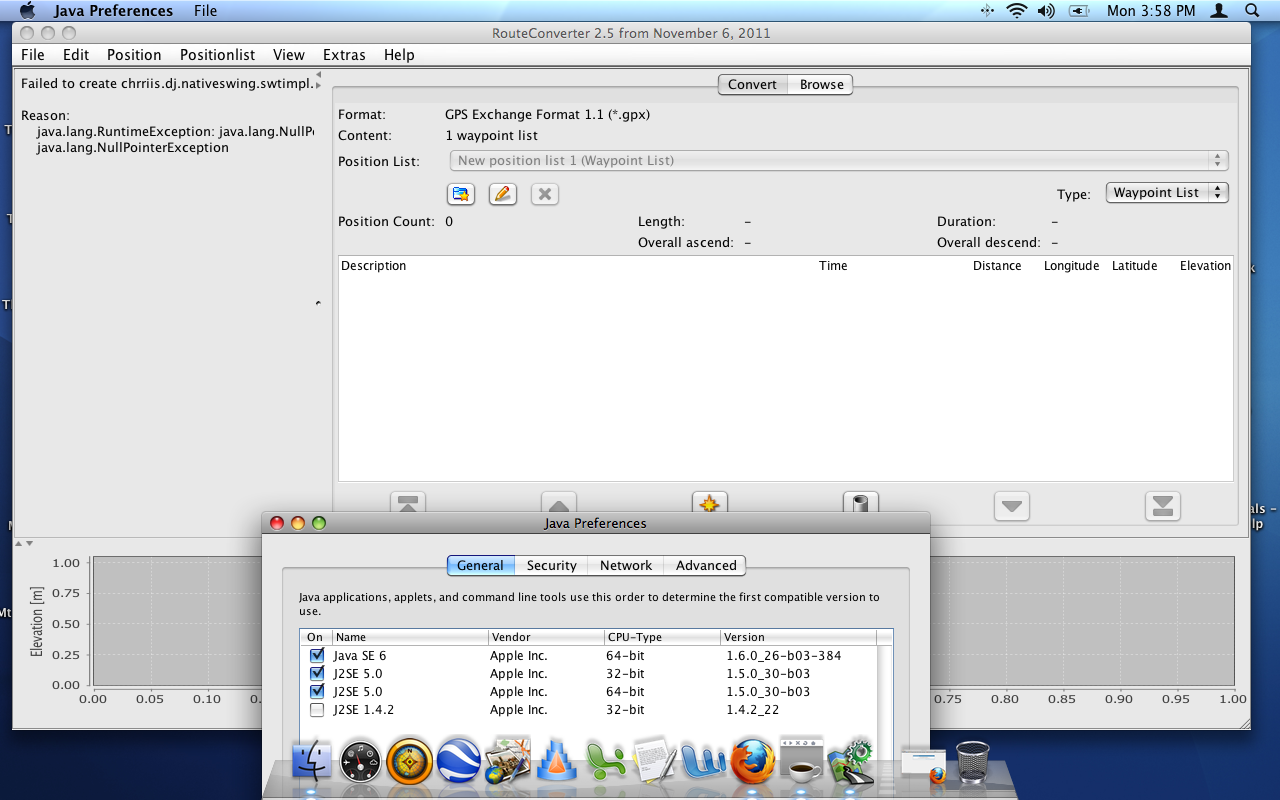
Task: Open the Positionlist menu
Action: tap(217, 55)
